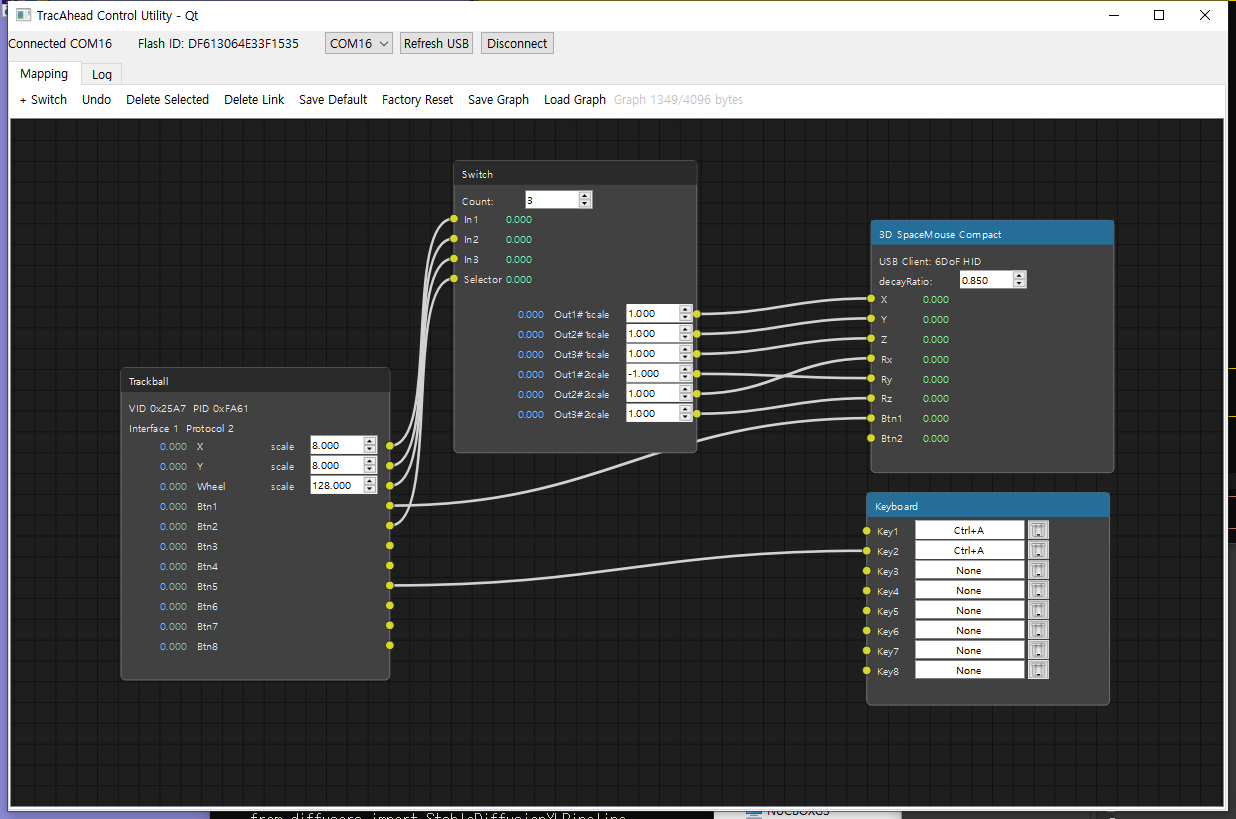The height and width of the screenshot is (819, 1236).
Task: Select the Trackball Btn5 output port
Action: point(390,586)
